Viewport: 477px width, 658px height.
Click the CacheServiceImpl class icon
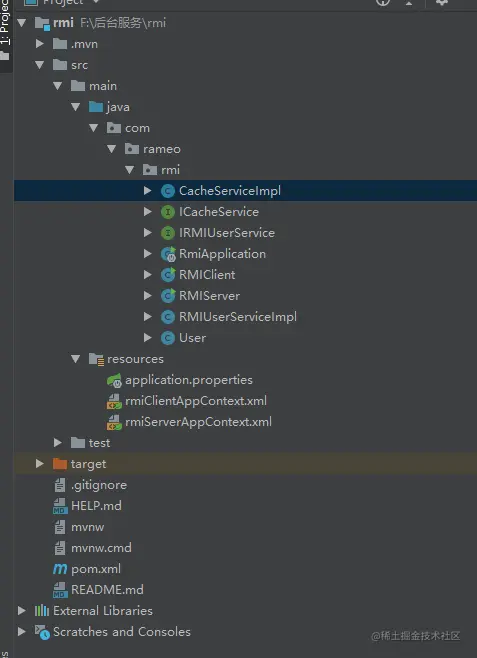[168, 191]
